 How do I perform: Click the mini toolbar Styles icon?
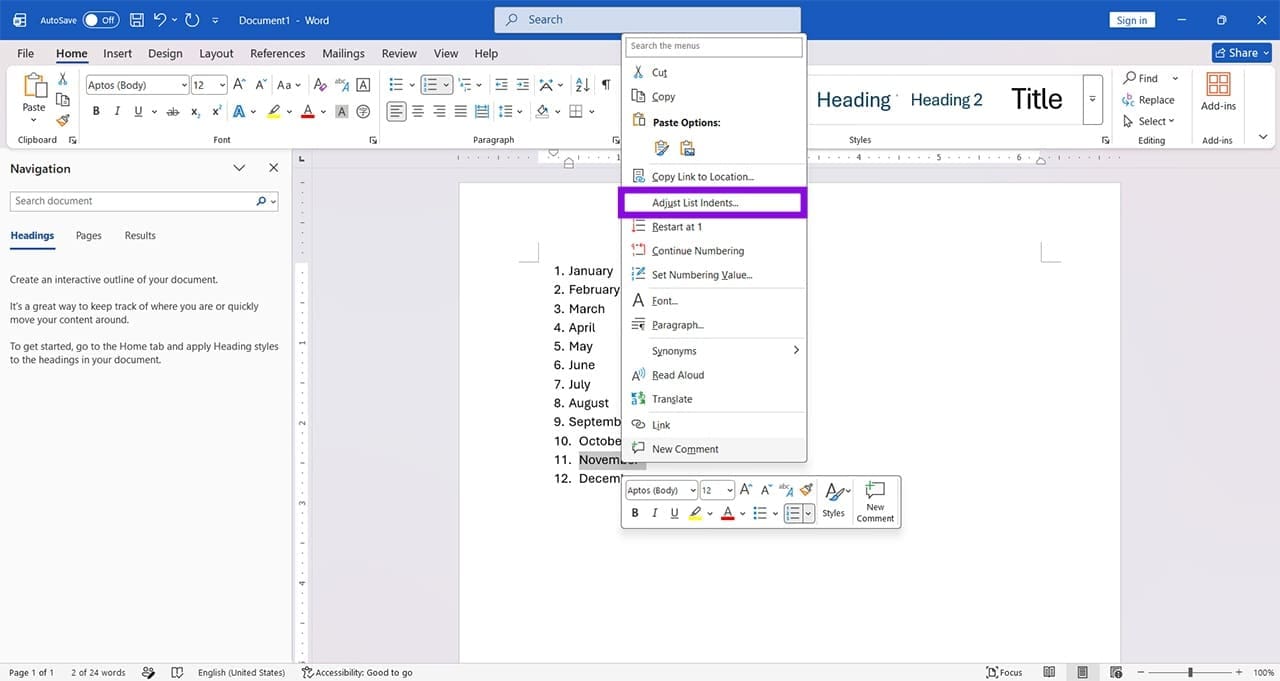tap(834, 499)
